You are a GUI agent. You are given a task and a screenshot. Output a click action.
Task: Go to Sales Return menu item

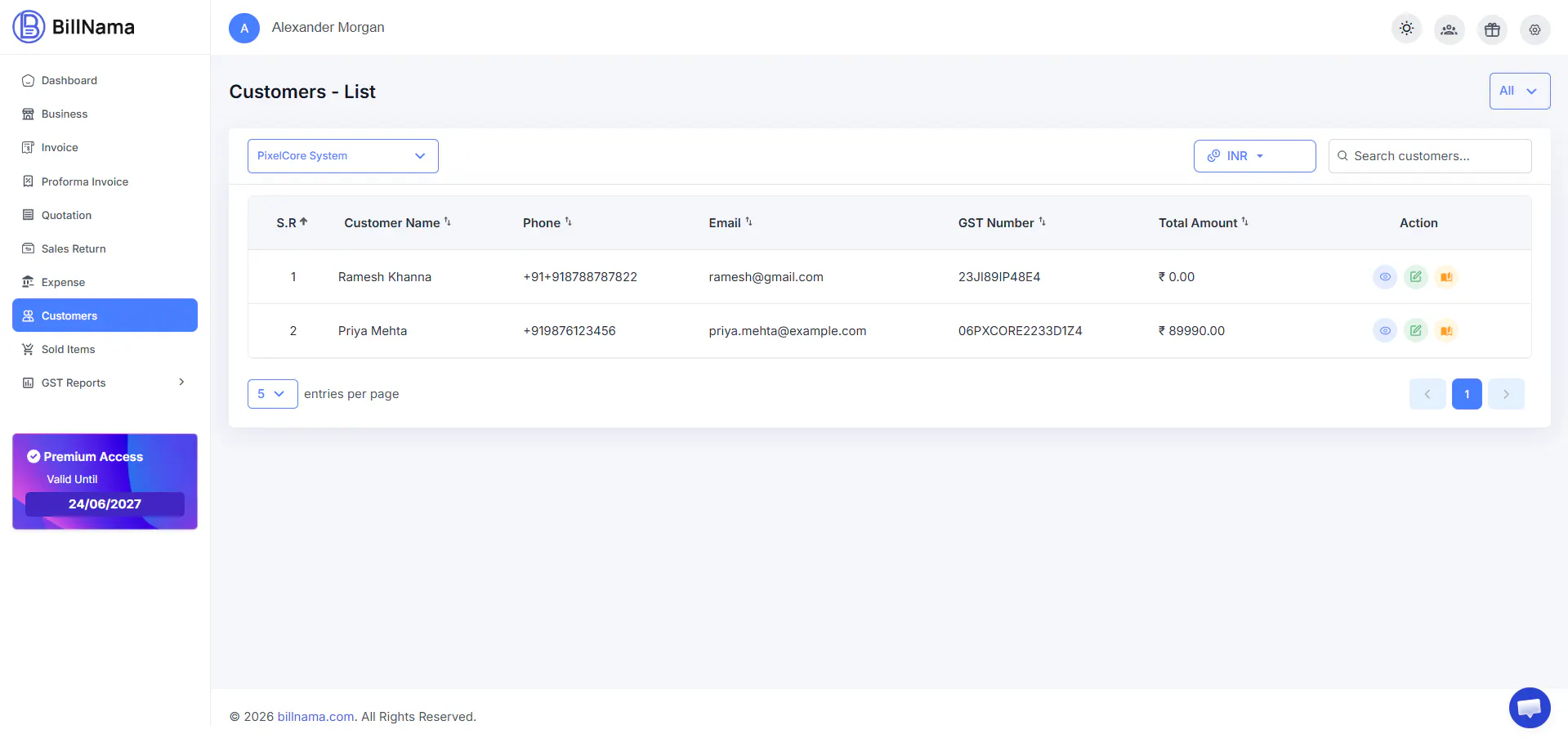point(74,248)
